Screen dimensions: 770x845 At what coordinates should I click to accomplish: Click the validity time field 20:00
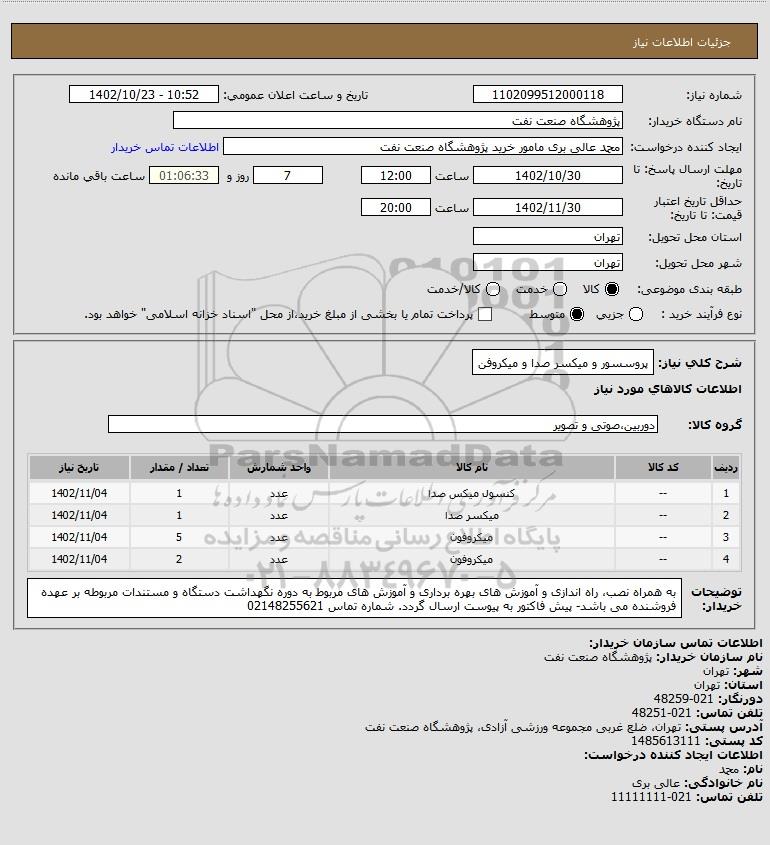pos(396,207)
